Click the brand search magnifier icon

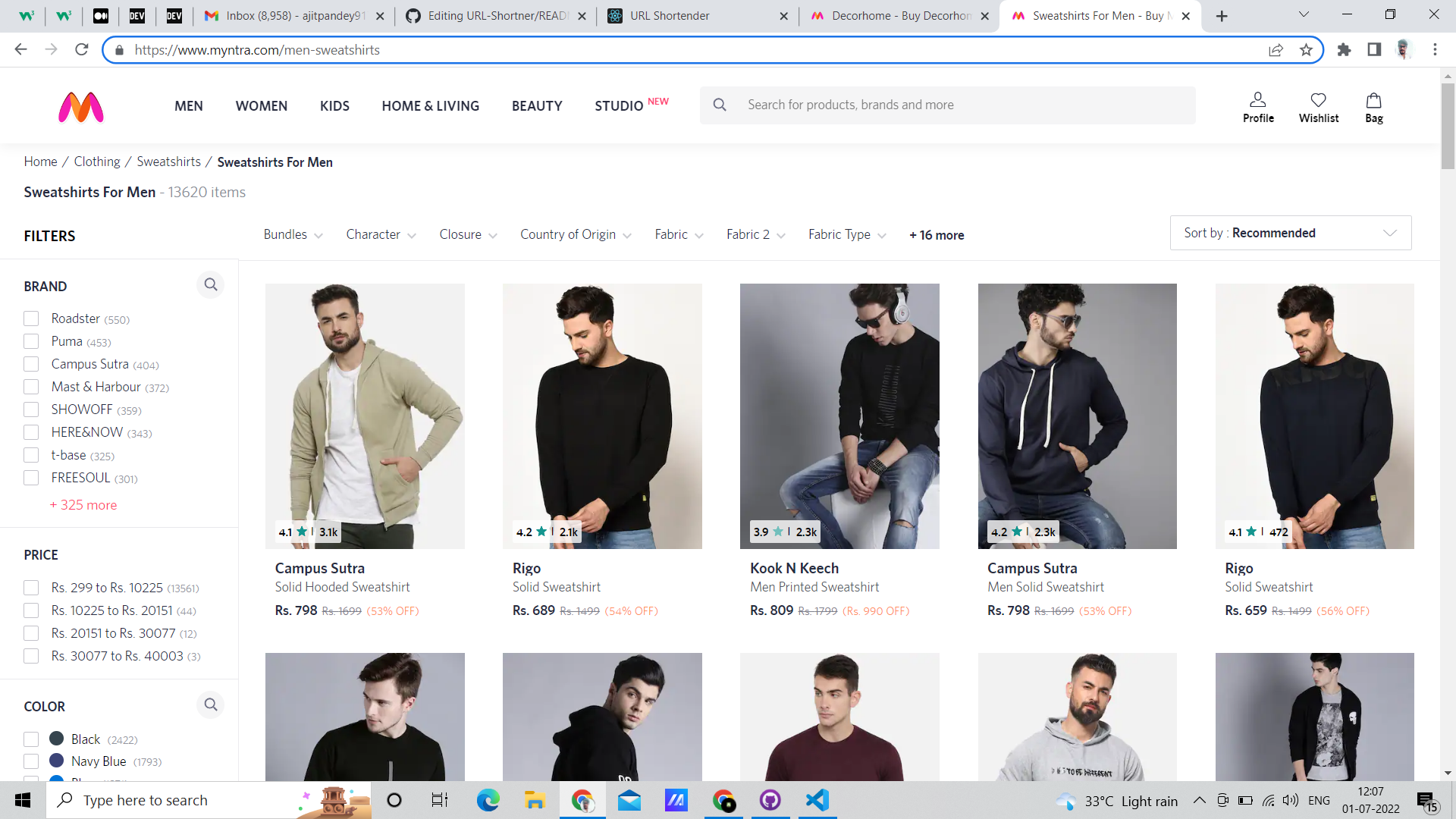click(211, 284)
